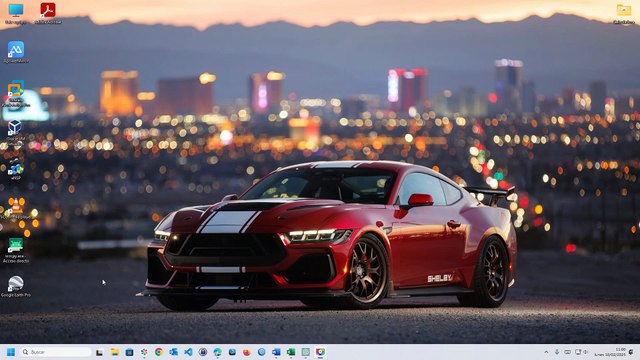Launch Visual Studio Code from taskbar
This screenshot has width=640, height=360.
point(188,352)
